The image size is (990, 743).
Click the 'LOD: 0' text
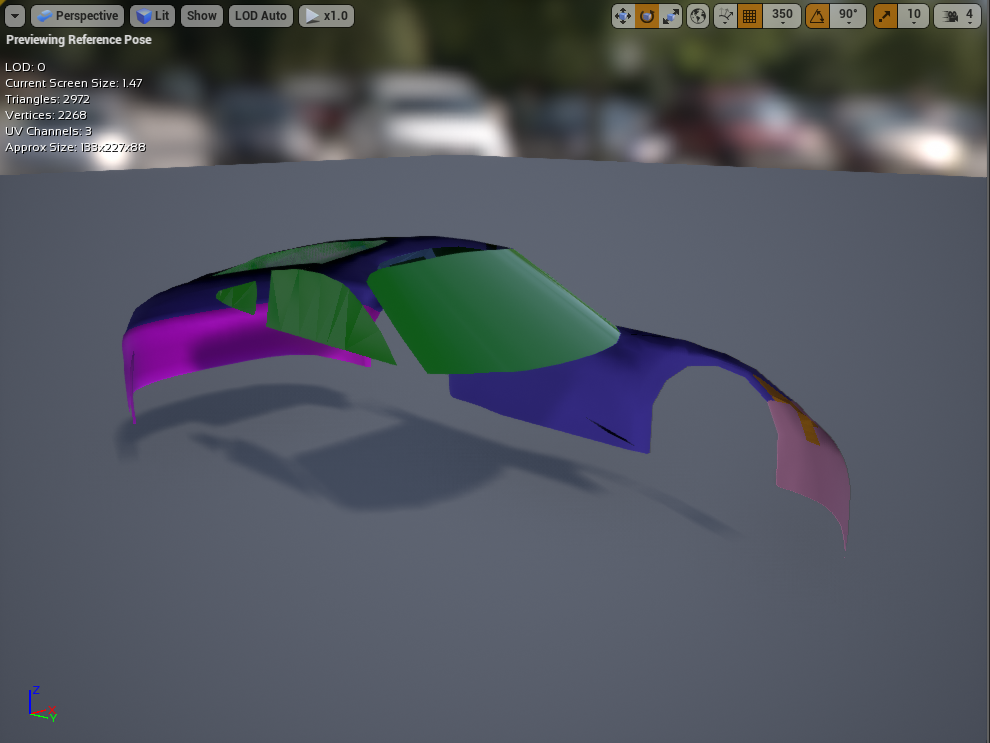tap(25, 67)
